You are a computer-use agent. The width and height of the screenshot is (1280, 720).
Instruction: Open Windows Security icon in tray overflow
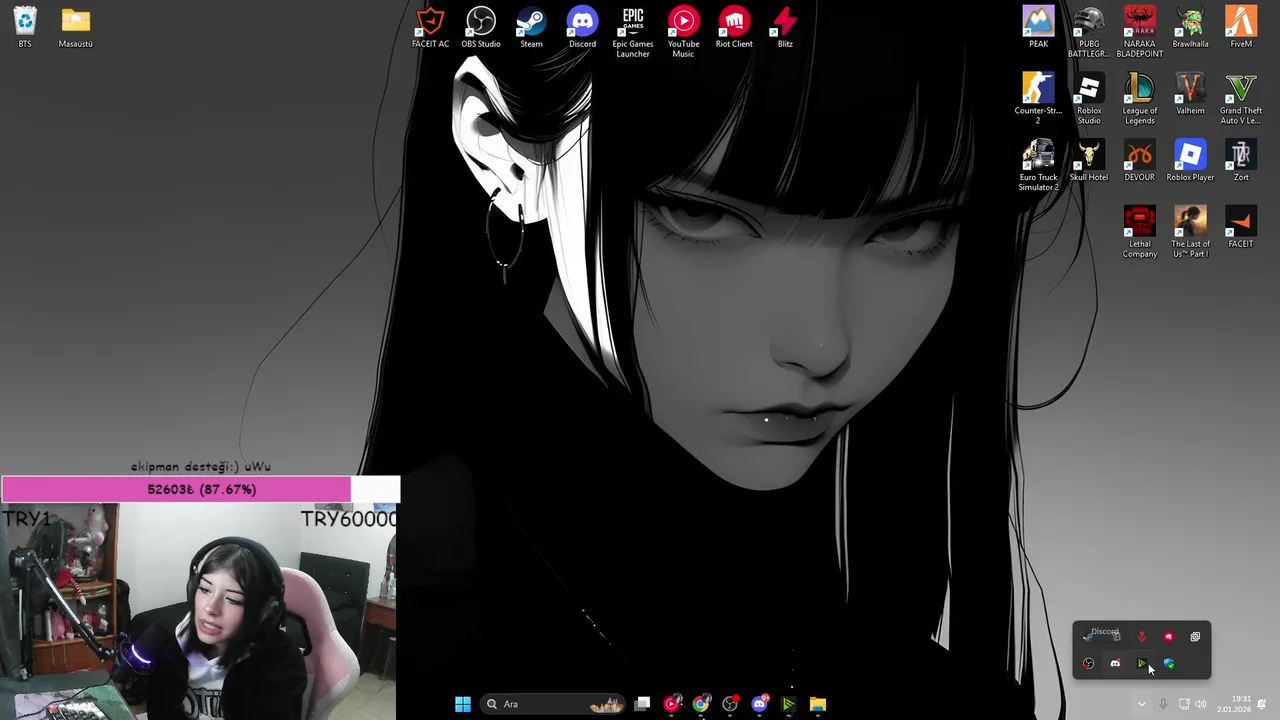1169,663
